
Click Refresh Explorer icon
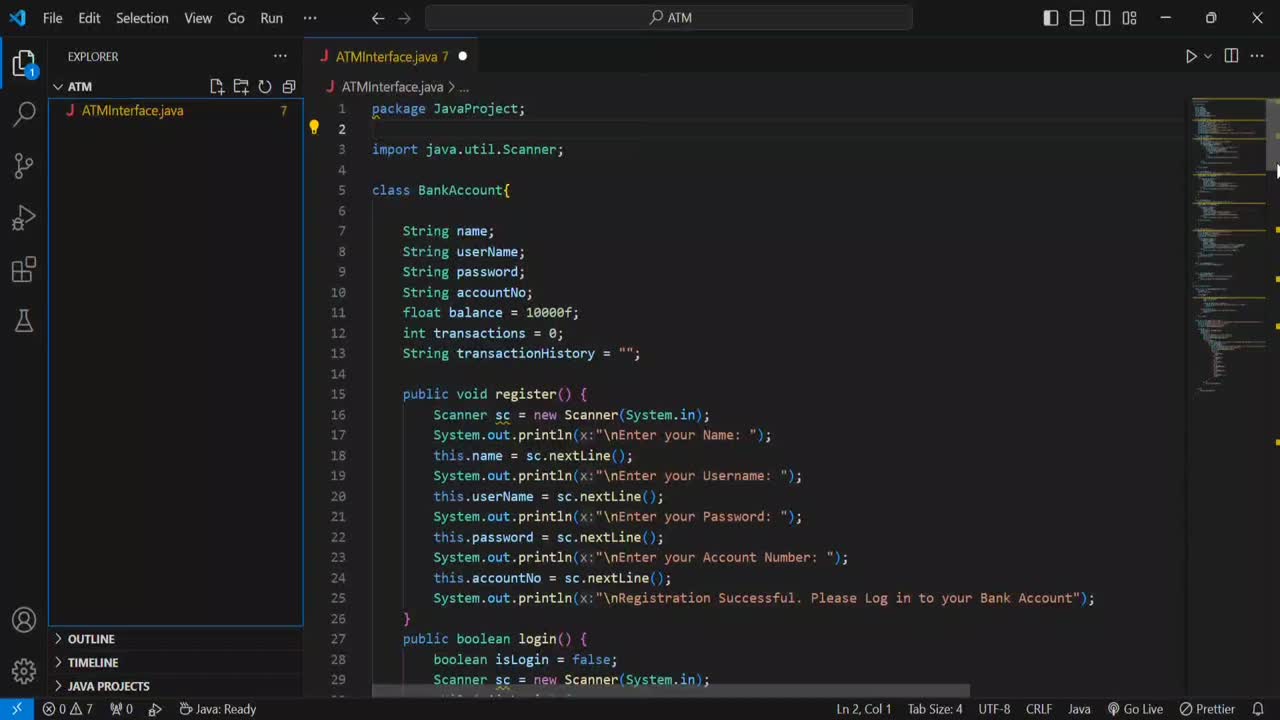click(x=265, y=87)
